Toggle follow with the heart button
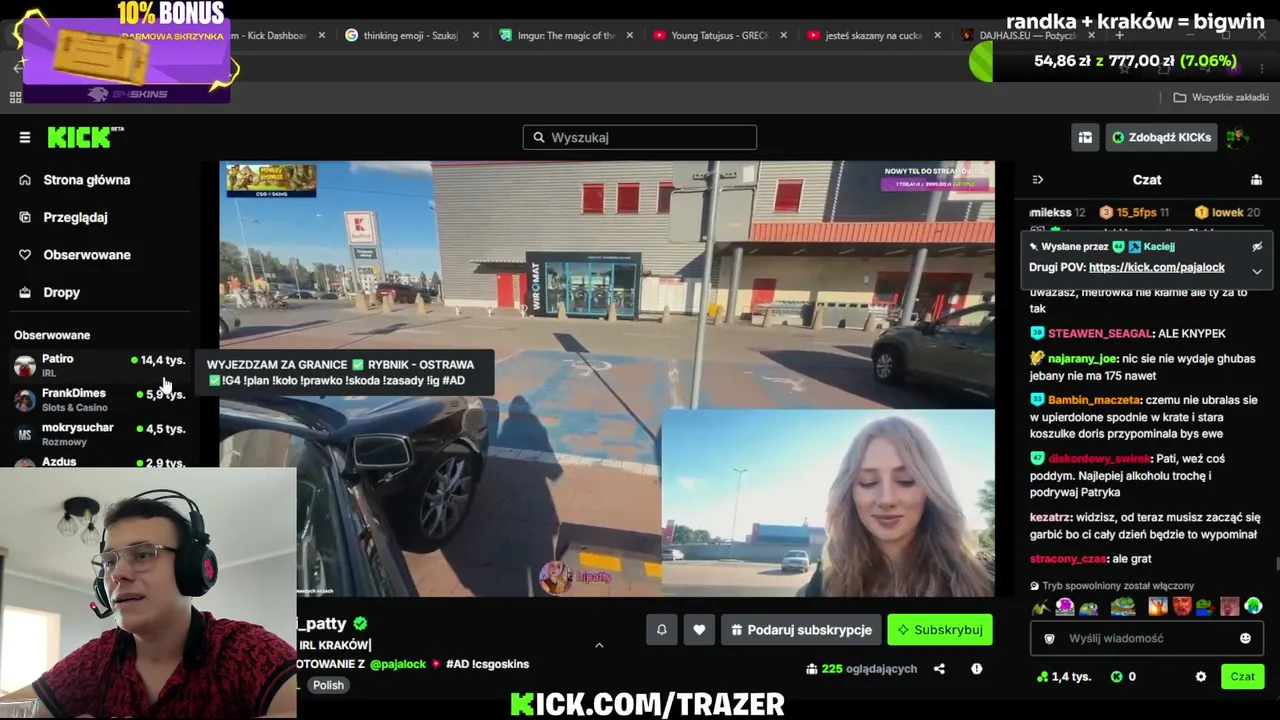Screen dimensions: 1280x720 pos(699,630)
